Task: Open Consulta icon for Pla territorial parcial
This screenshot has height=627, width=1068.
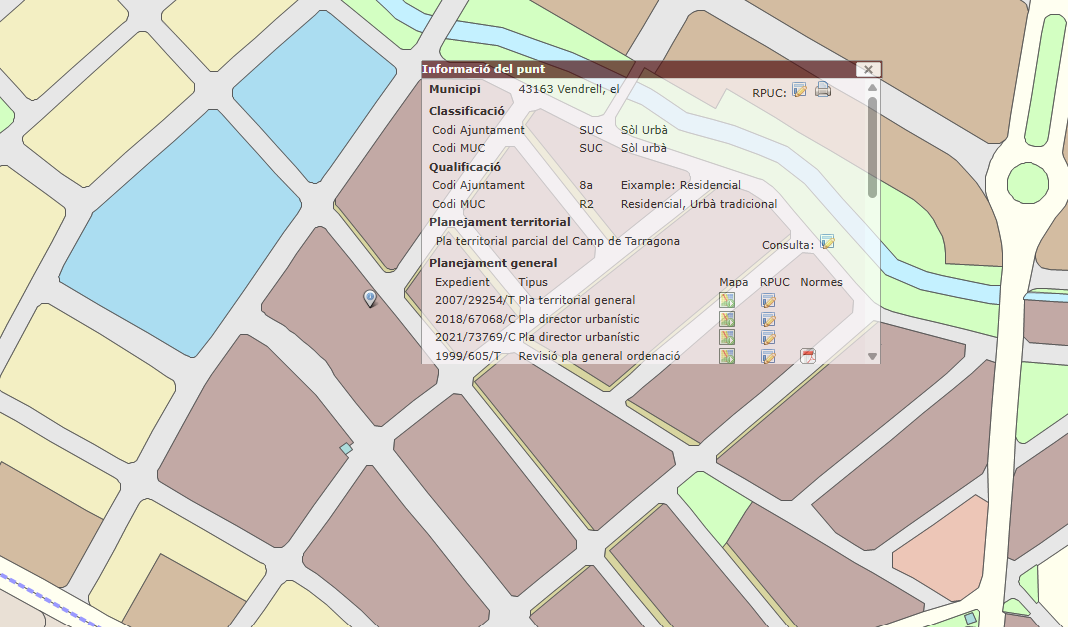Action: tap(827, 242)
